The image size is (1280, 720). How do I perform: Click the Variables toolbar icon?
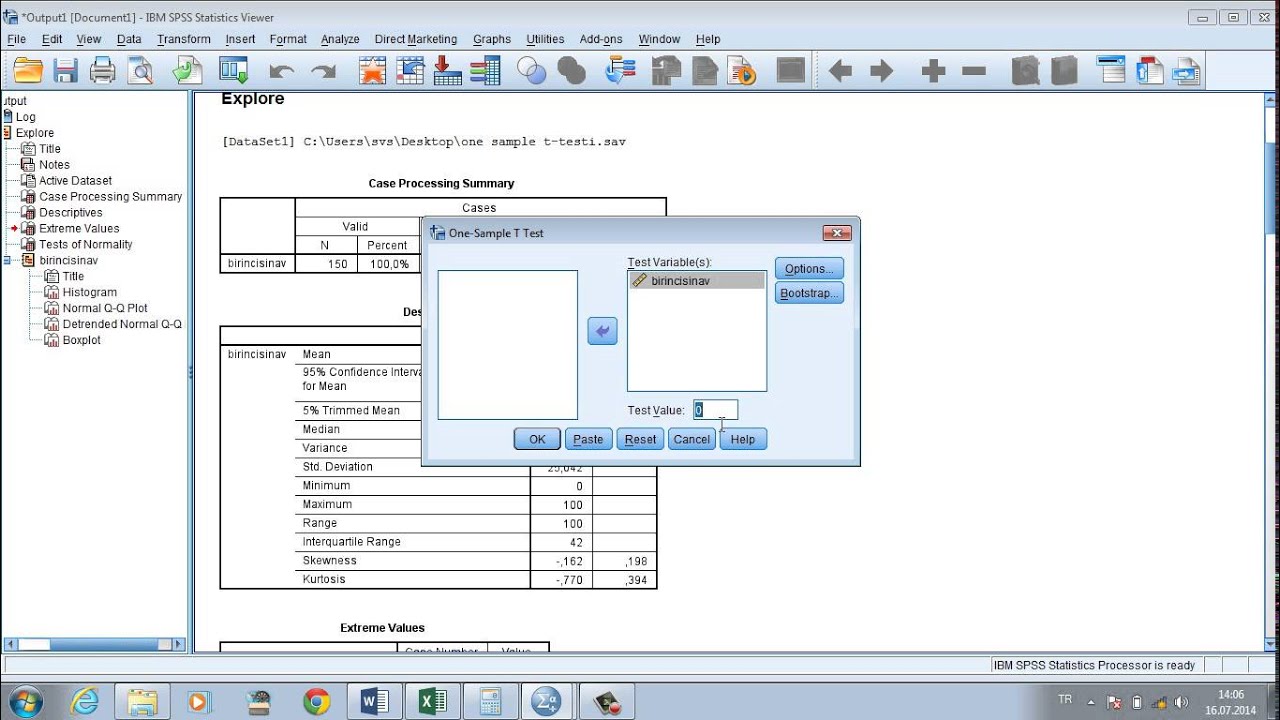click(x=485, y=71)
